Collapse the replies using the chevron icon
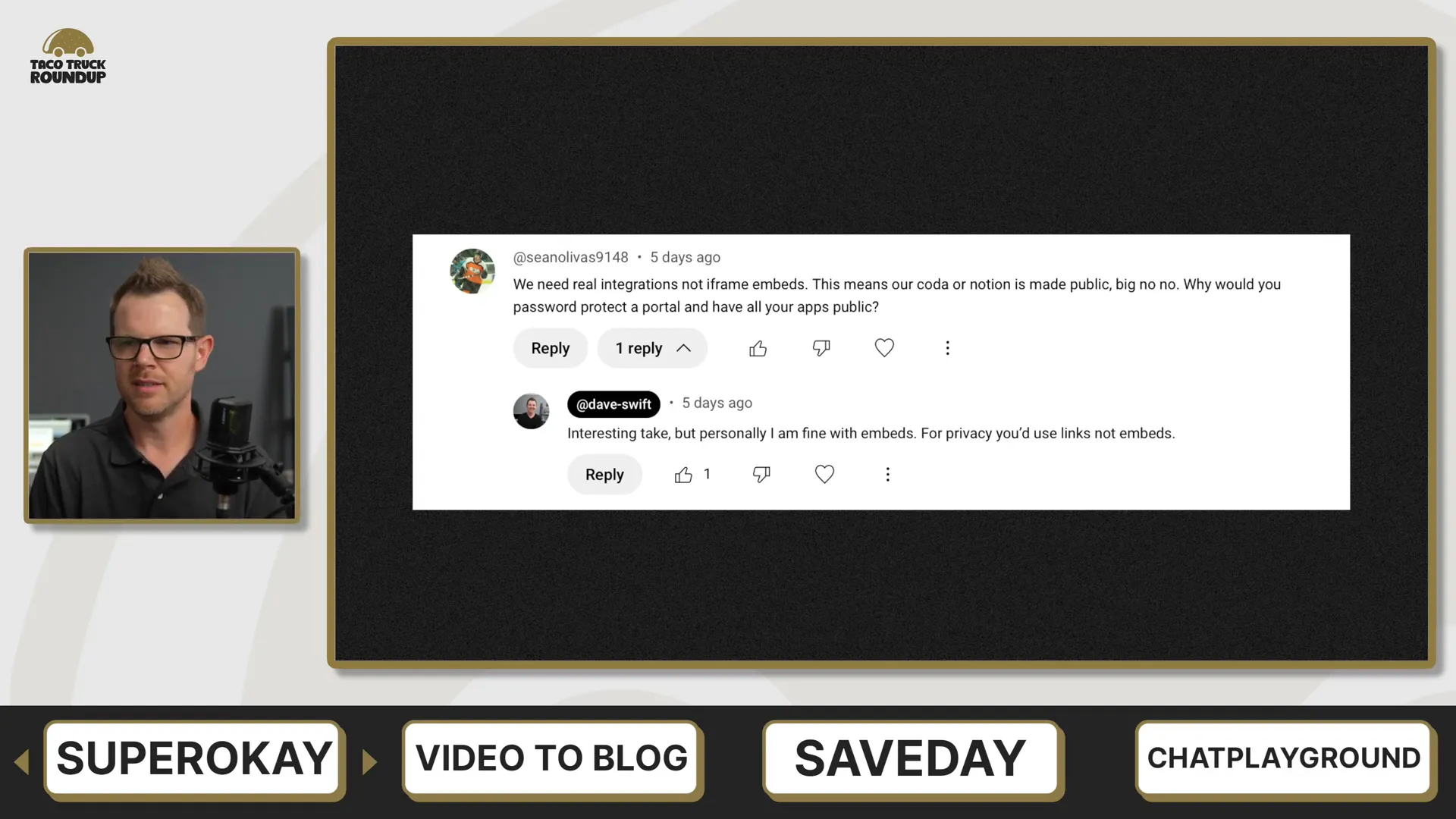This screenshot has width=1456, height=819. (684, 348)
